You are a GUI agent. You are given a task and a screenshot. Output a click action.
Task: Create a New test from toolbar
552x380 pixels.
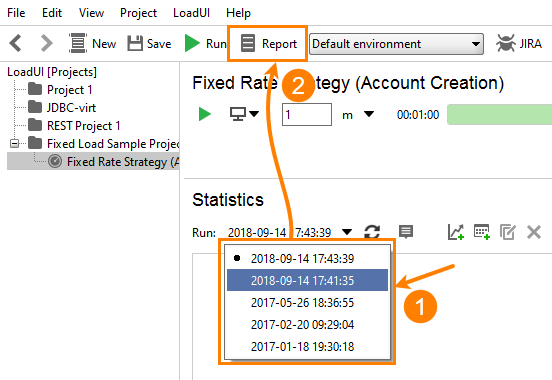click(92, 44)
